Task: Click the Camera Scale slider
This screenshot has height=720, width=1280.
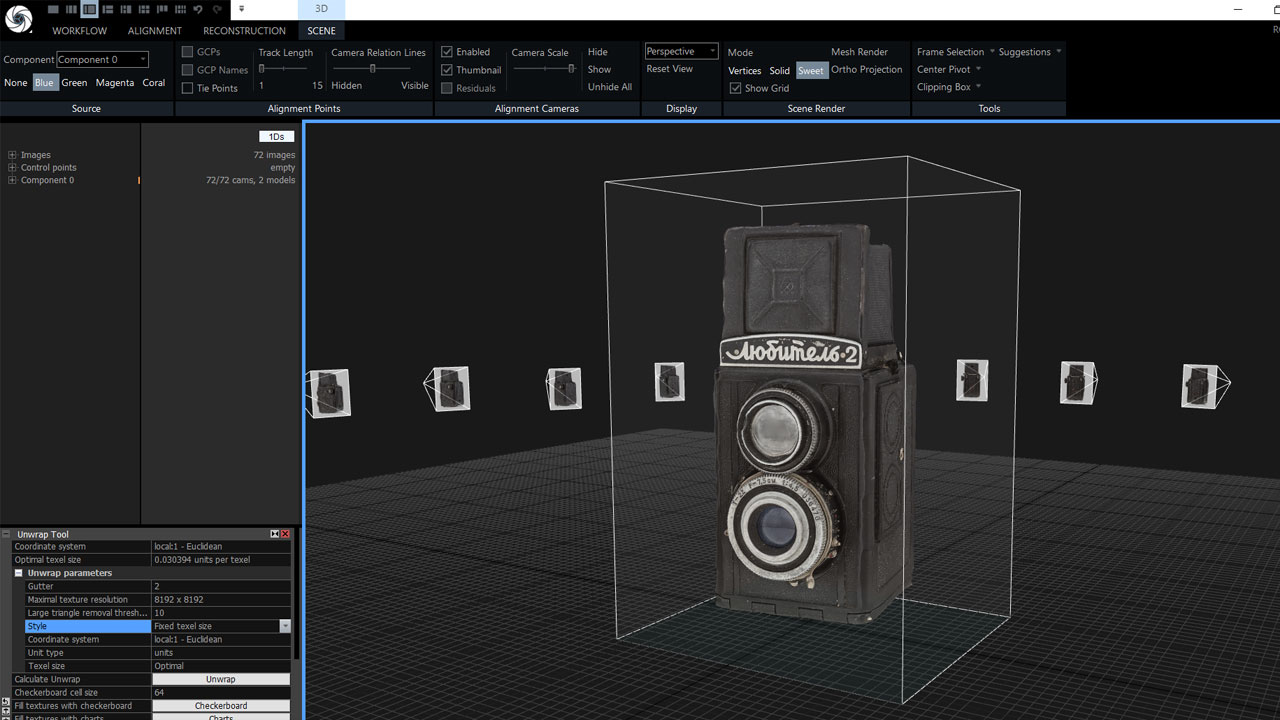Action: pyautogui.click(x=545, y=69)
